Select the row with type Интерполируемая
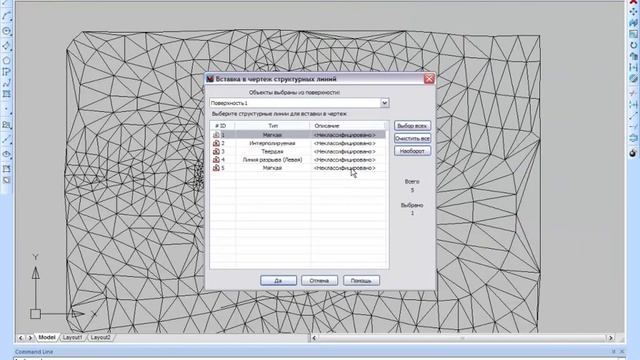640x360 pixels. pyautogui.click(x=298, y=143)
